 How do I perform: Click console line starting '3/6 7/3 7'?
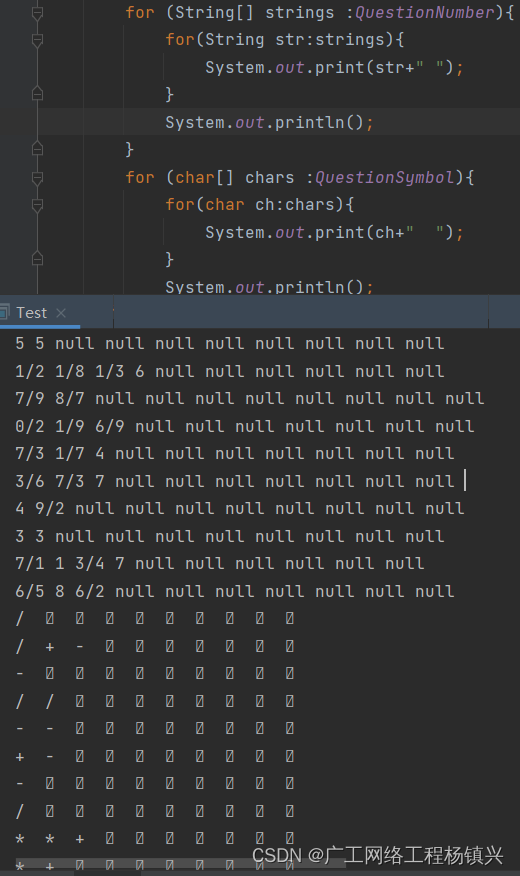(235, 482)
